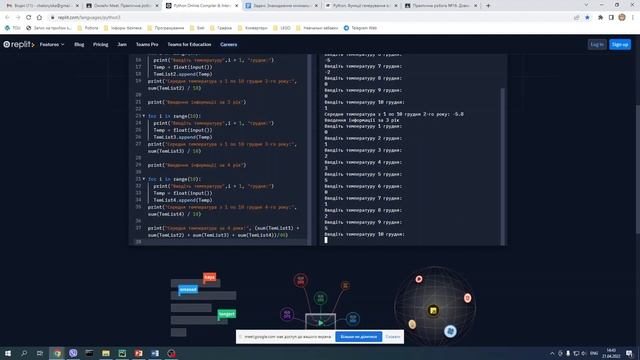Switch to the Gmail tab
The height and width of the screenshot is (360, 640).
pyautogui.click(x=42, y=6)
